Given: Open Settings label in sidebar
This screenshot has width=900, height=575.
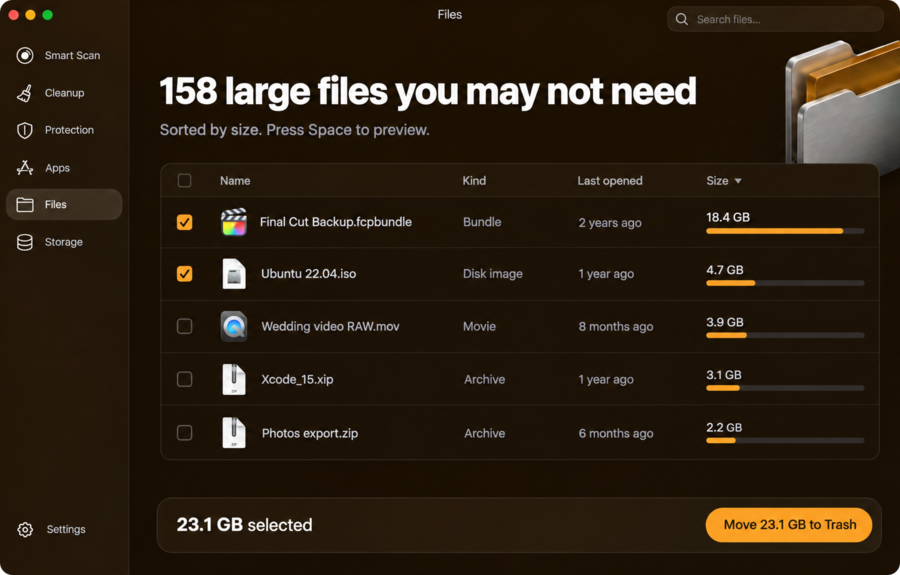Looking at the screenshot, I should pos(66,529).
